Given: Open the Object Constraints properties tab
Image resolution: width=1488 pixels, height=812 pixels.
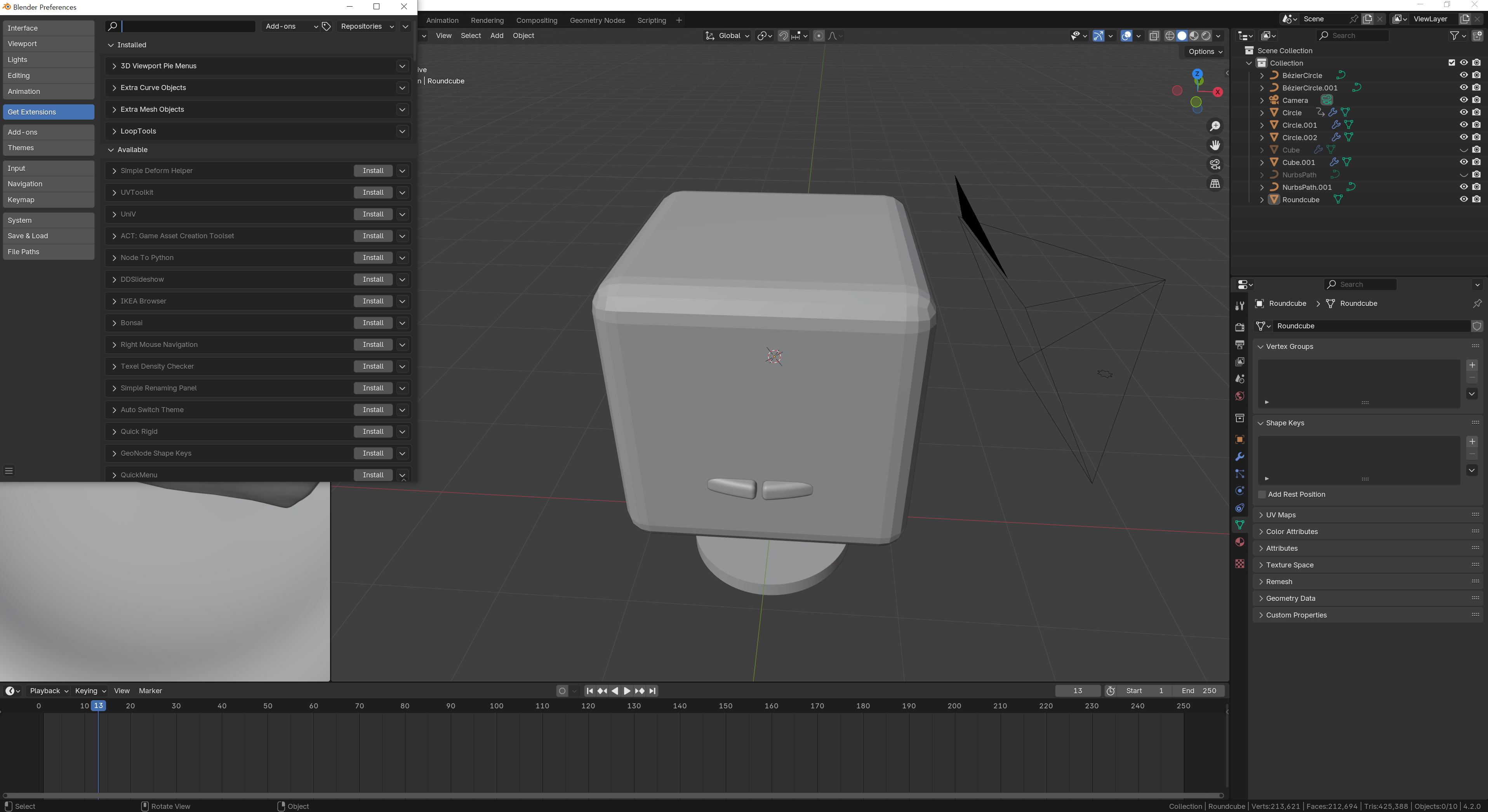Looking at the screenshot, I should pyautogui.click(x=1239, y=508).
